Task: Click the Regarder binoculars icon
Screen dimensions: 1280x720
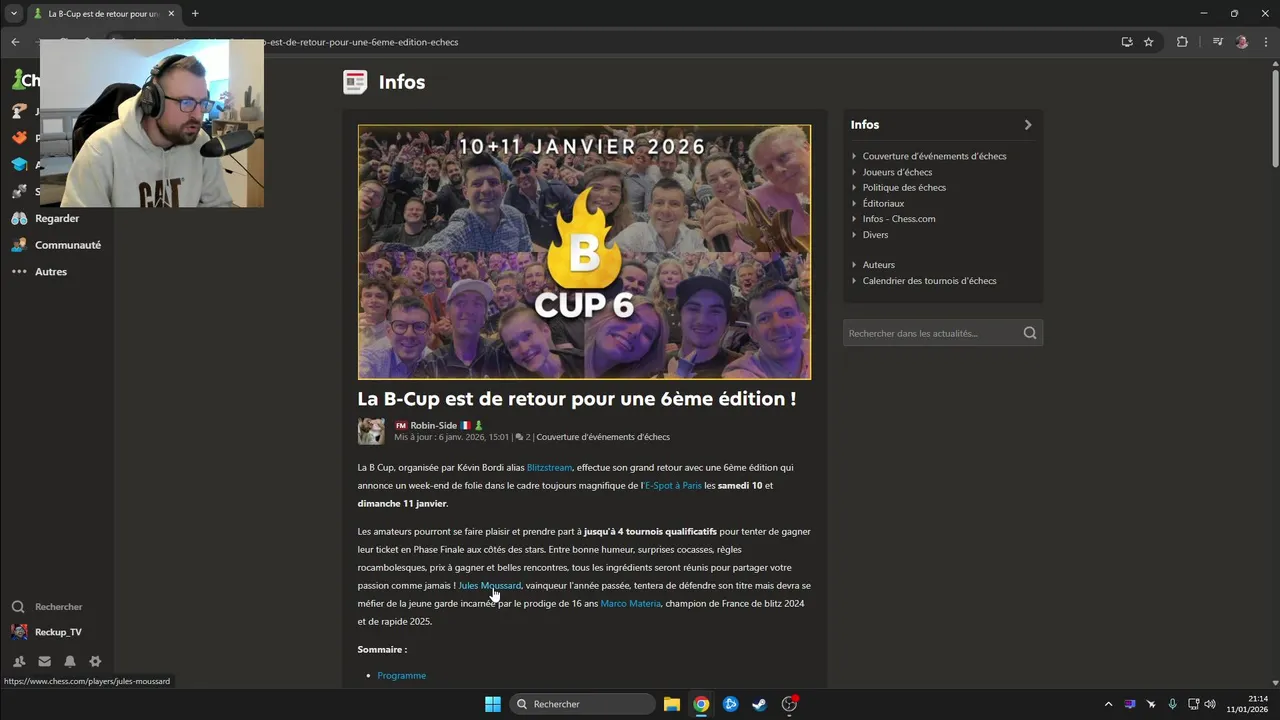Action: point(19,218)
